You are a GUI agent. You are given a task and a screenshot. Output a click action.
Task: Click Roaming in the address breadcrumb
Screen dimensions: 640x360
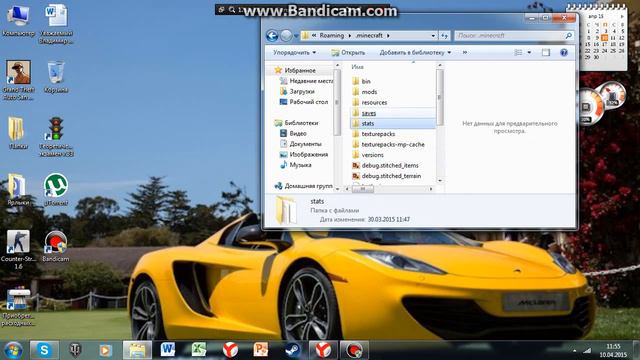click(x=331, y=36)
